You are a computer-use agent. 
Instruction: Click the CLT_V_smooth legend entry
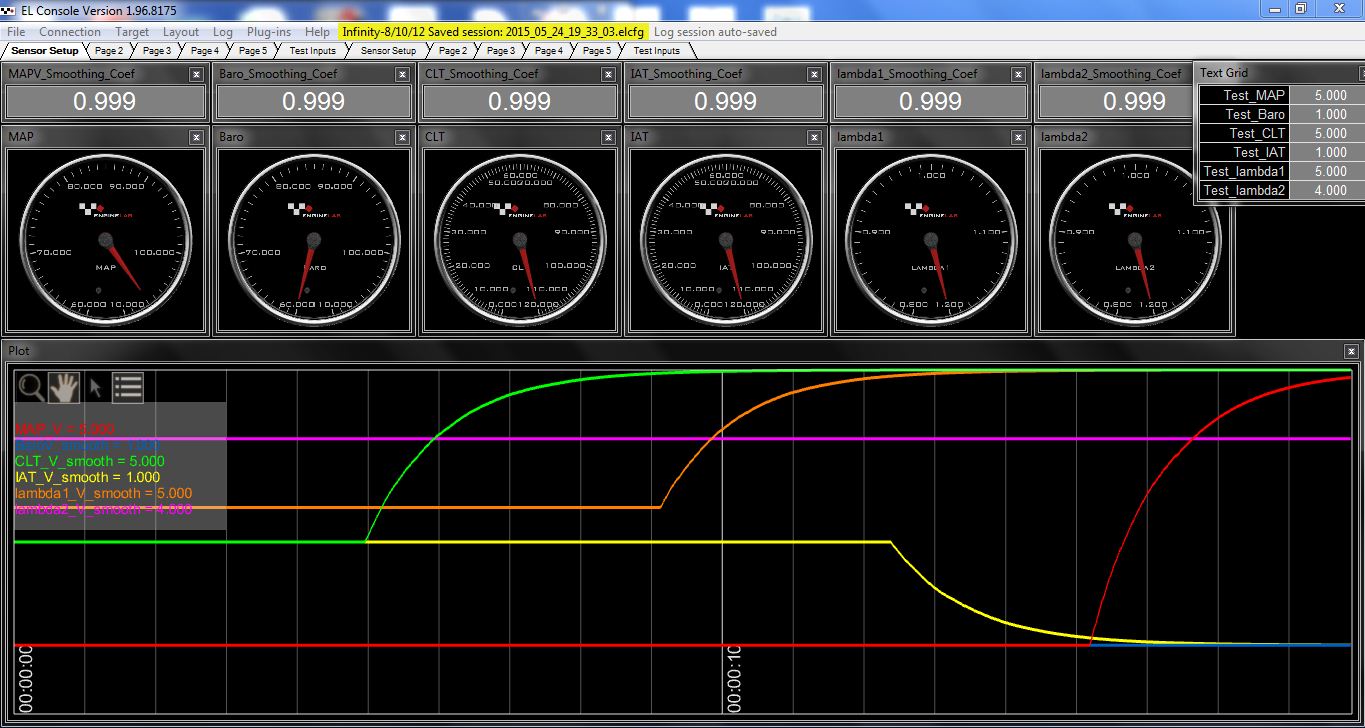89,461
